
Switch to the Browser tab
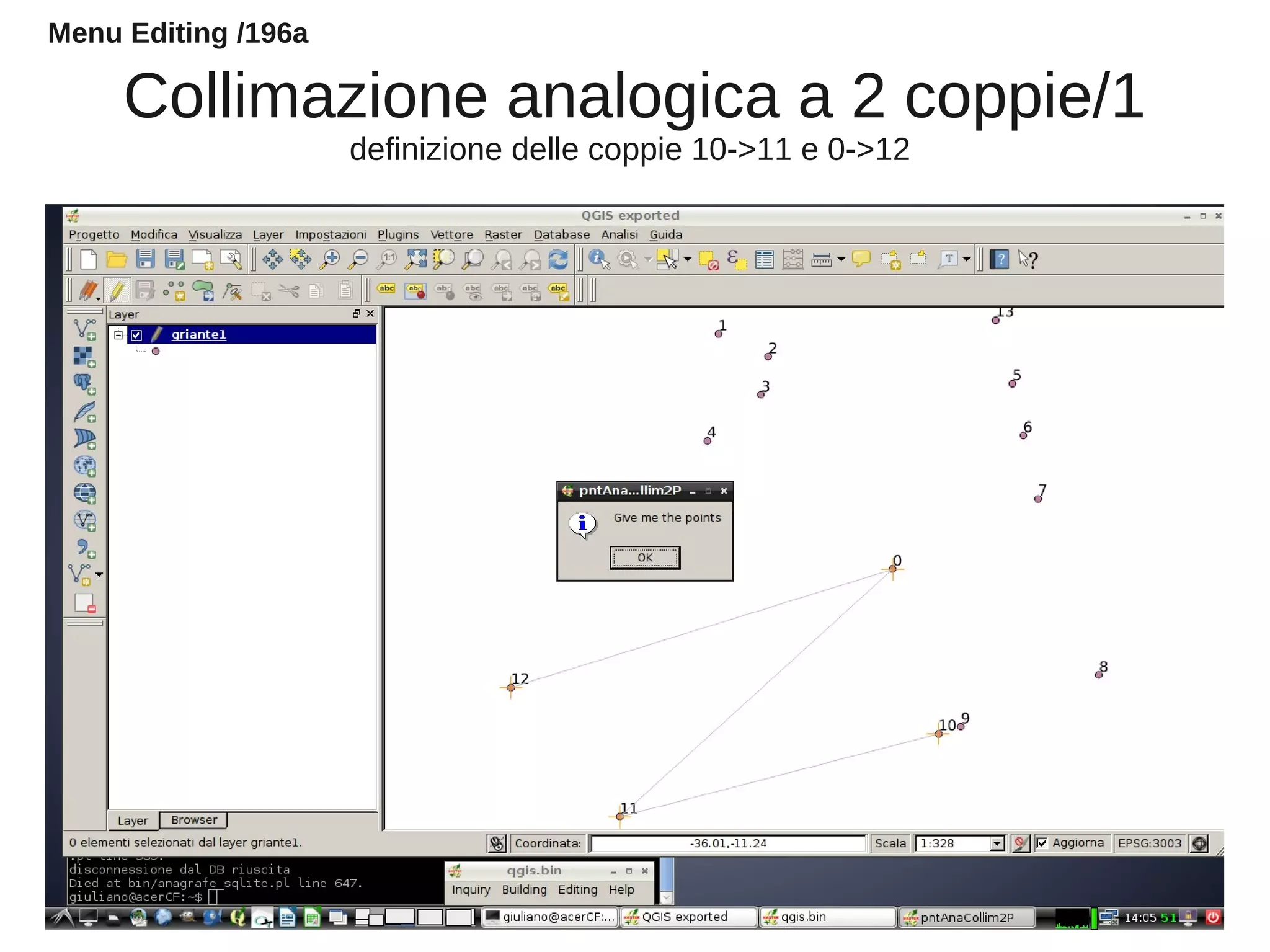[194, 820]
